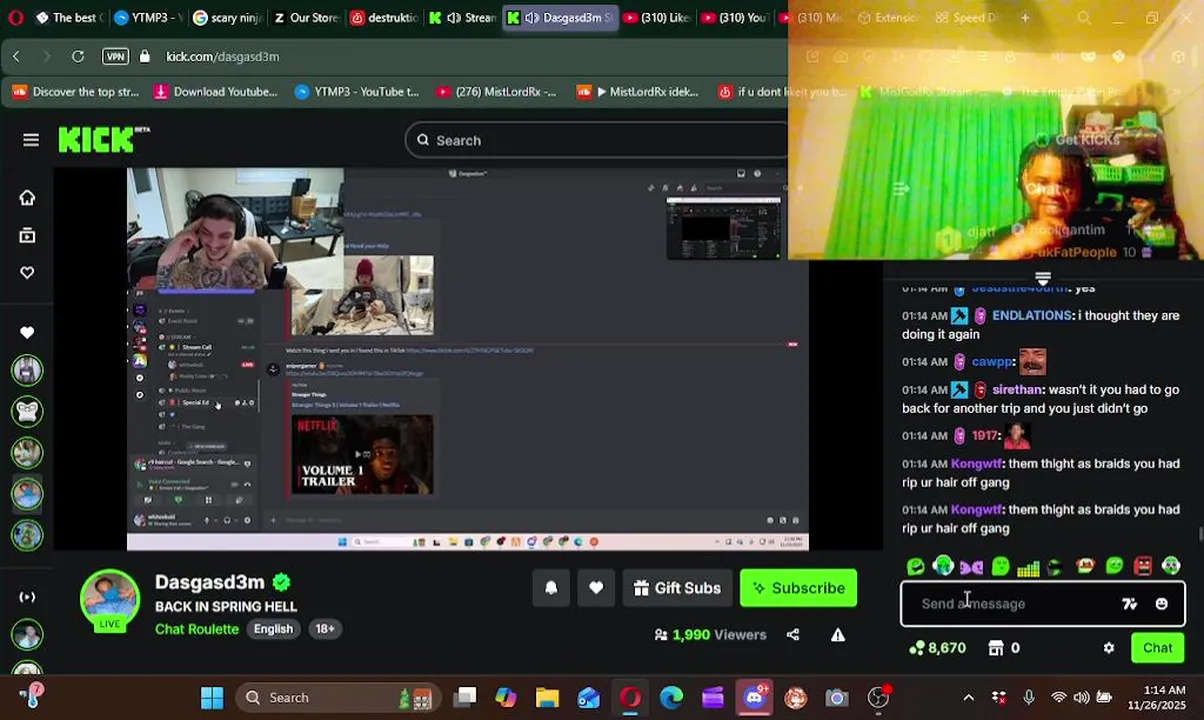
Task: Switch to The best browser tab
Action: (68, 17)
